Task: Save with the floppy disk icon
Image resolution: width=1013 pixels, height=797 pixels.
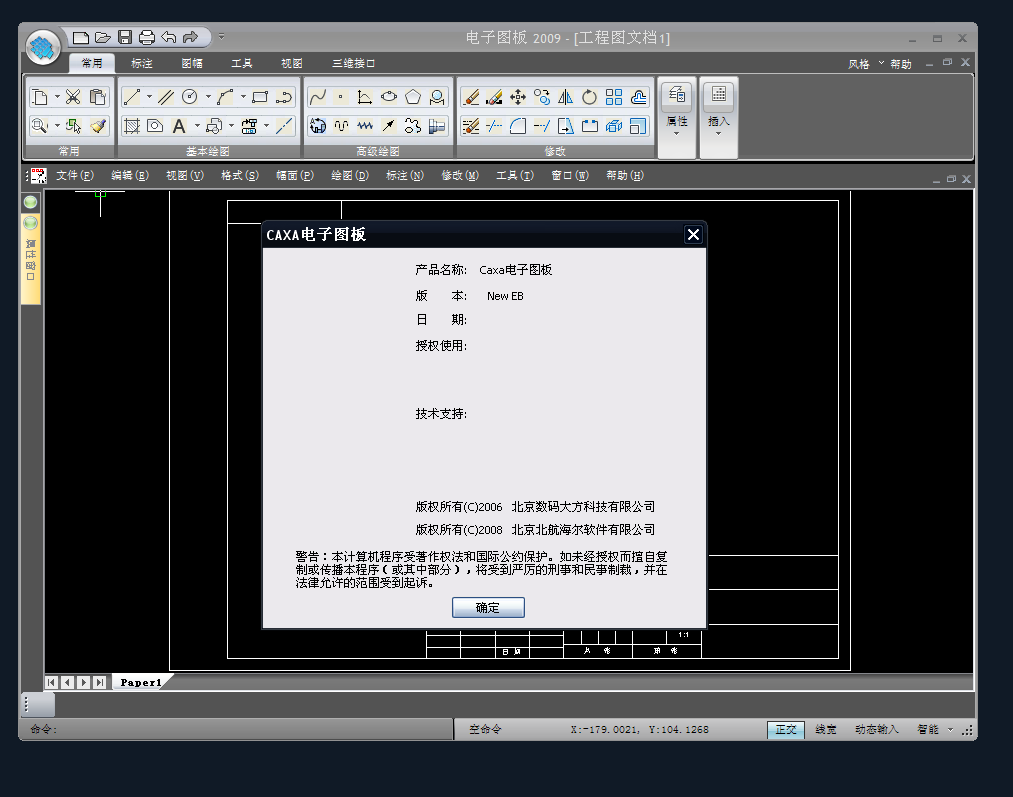Action: pos(125,37)
